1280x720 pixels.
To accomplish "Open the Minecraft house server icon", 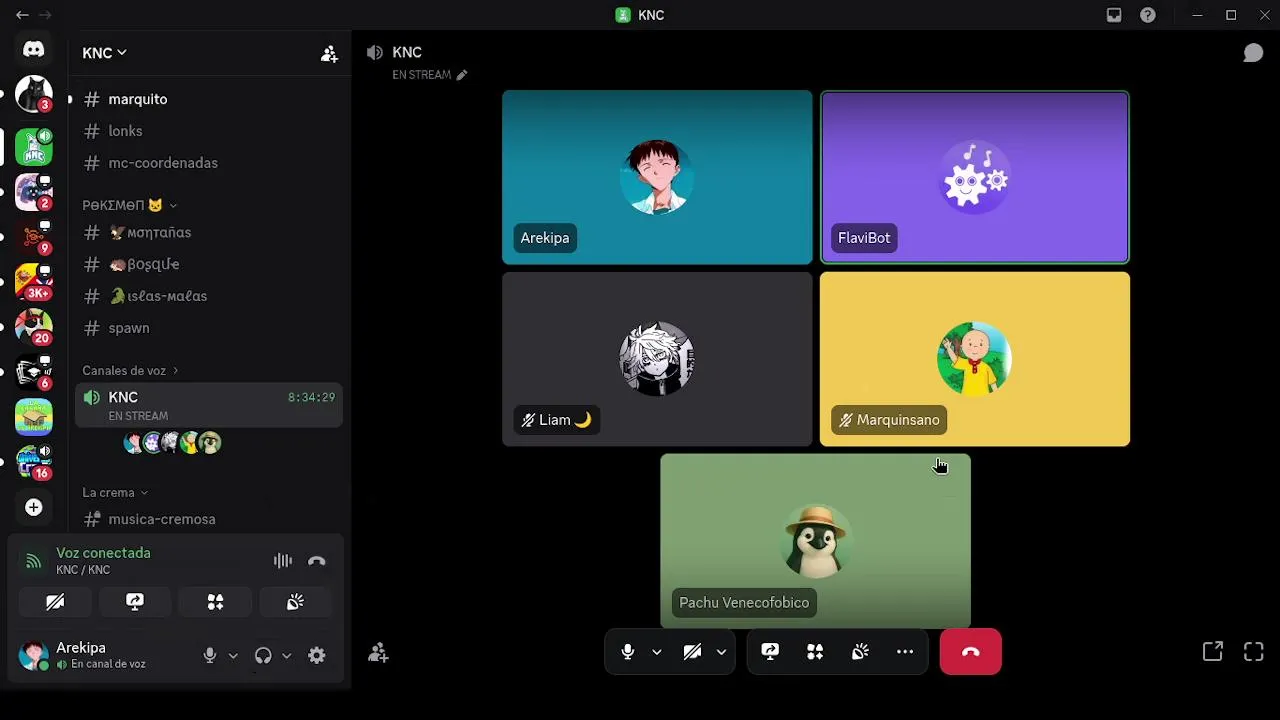I will [x=33, y=417].
